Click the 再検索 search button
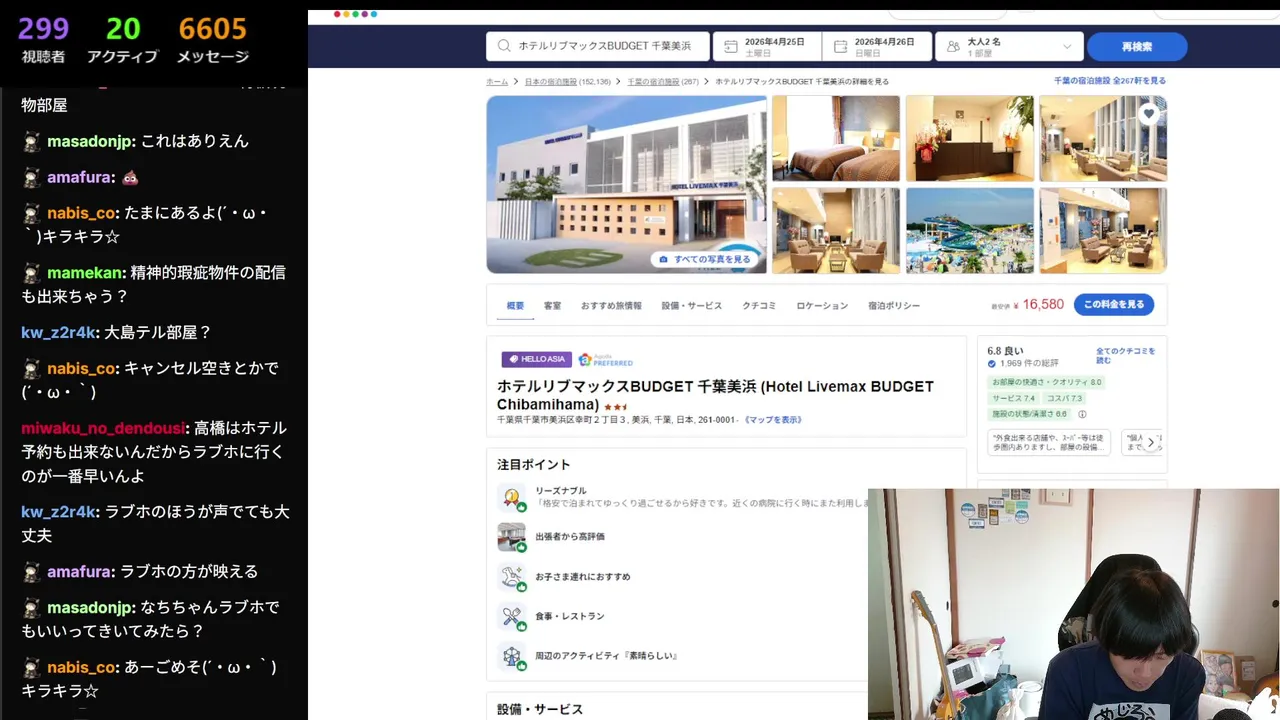 (x=1137, y=46)
